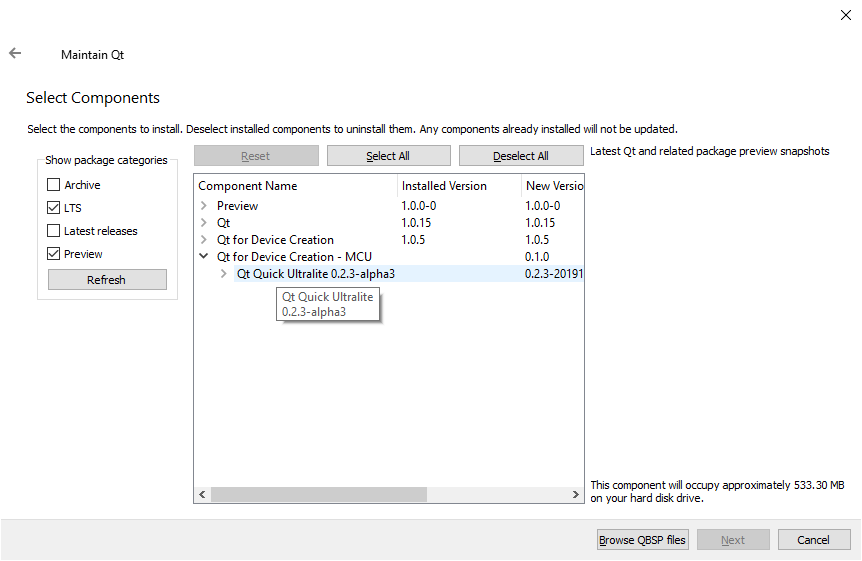Click installed version 1.0.5 cell
The height and width of the screenshot is (561, 862).
coord(413,240)
